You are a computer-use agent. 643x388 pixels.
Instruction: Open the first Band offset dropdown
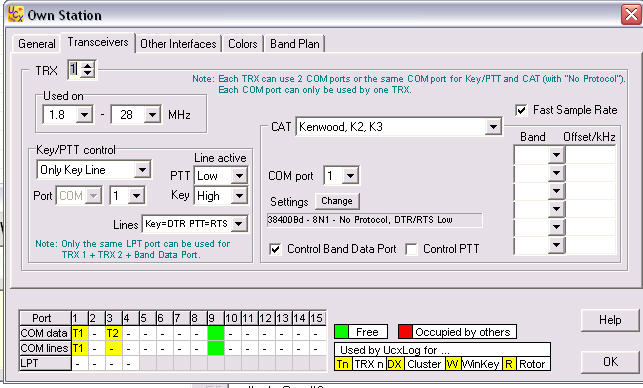[556, 155]
